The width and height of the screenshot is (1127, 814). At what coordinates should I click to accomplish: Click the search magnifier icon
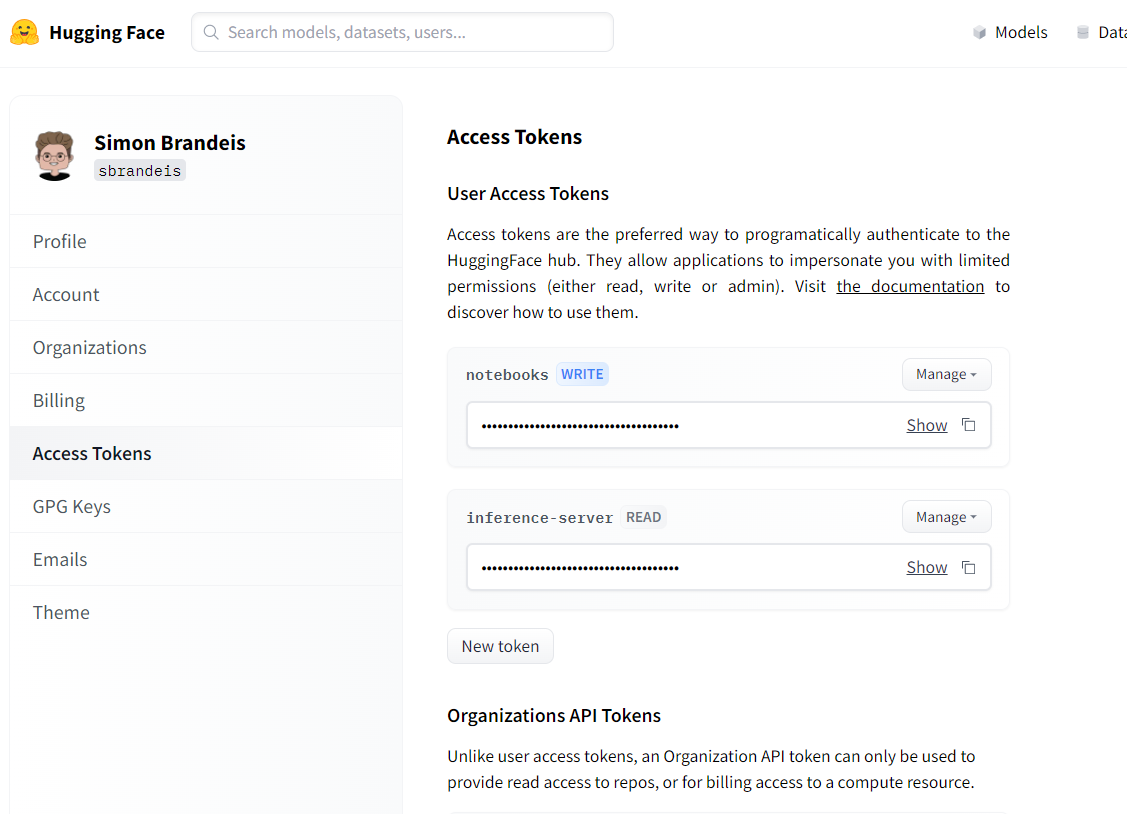(x=211, y=32)
